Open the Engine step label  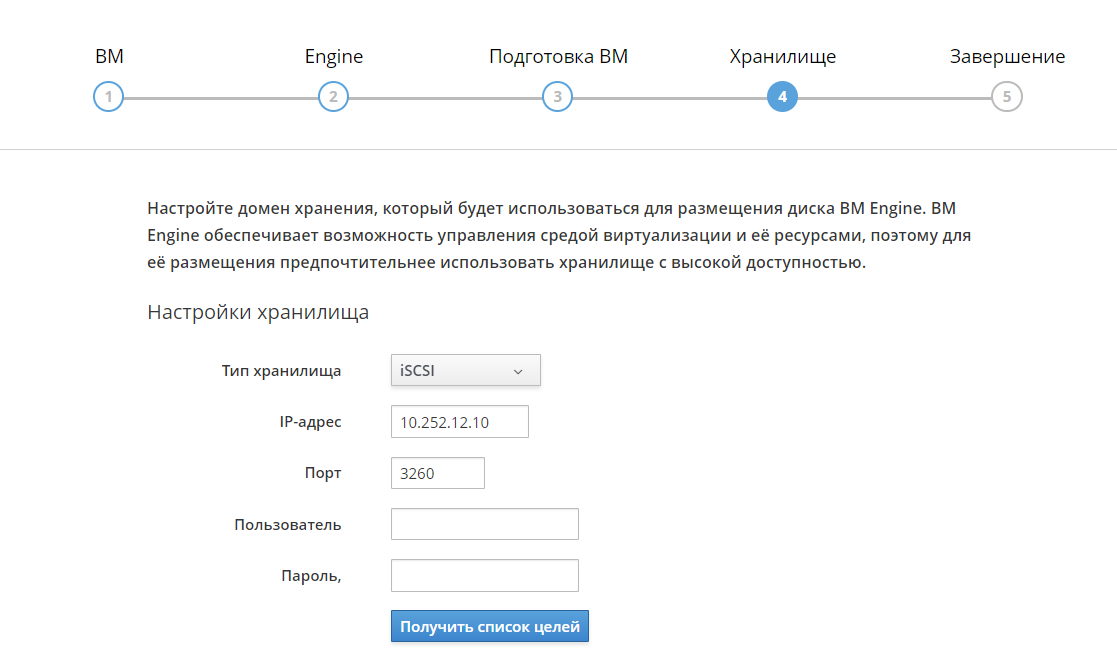click(333, 57)
